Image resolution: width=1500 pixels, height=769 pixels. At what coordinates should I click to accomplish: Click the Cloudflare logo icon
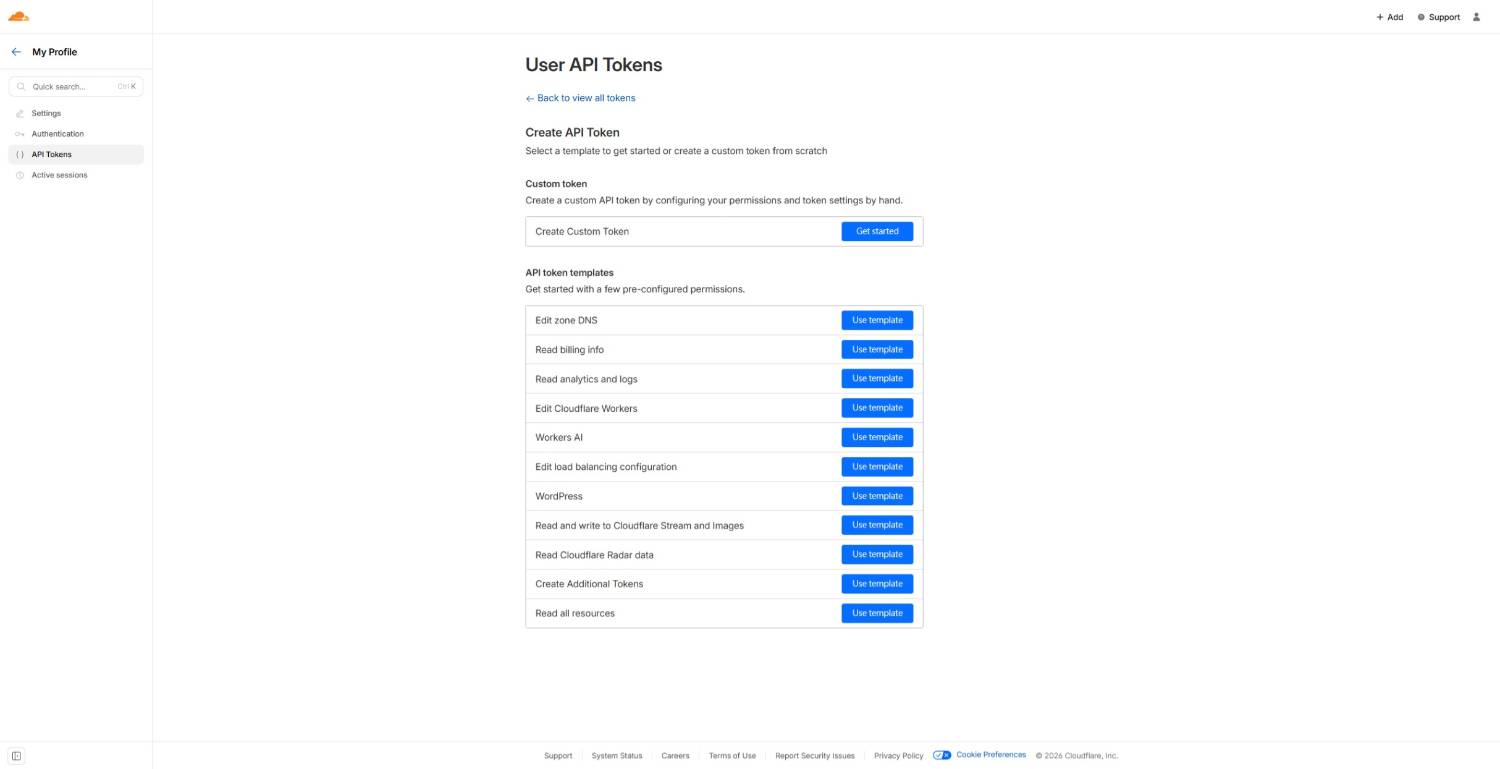coord(19,16)
